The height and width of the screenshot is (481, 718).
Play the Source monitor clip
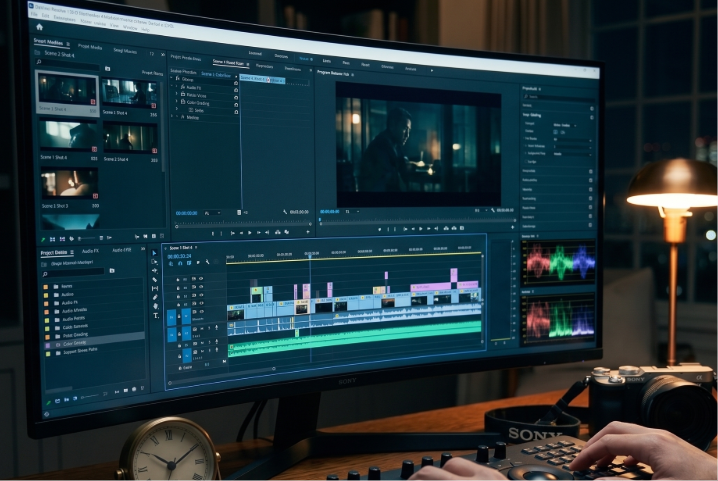coord(250,233)
